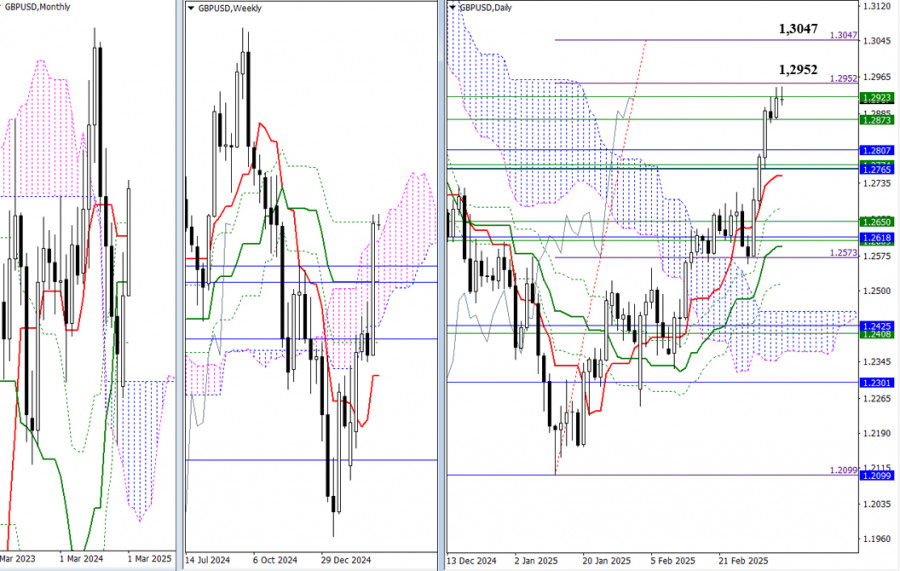This screenshot has width=900, height=571.
Task: Open the GBPUSD,Weekly chart title dropdown arrow
Action: click(x=191, y=9)
